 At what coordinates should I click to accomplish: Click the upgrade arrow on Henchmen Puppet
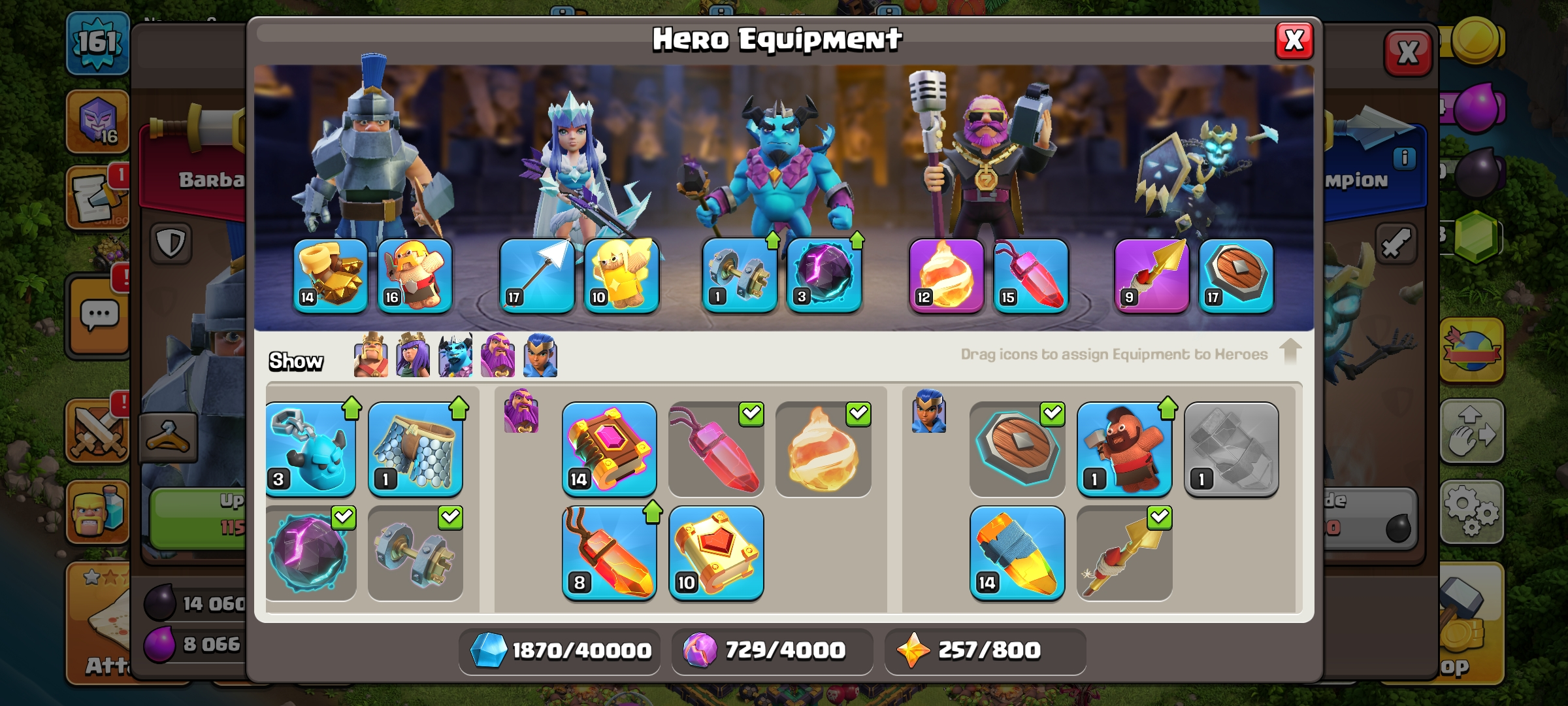tap(351, 408)
